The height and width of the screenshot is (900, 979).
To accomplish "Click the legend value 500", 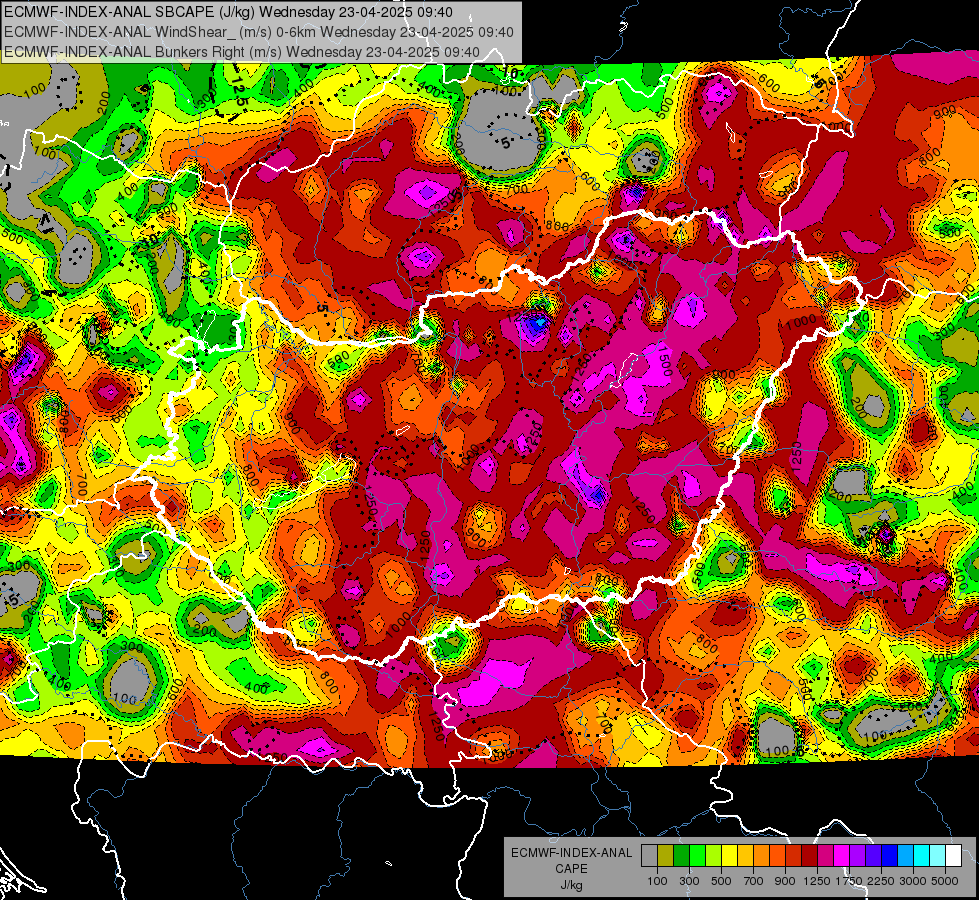I will click(x=721, y=881).
